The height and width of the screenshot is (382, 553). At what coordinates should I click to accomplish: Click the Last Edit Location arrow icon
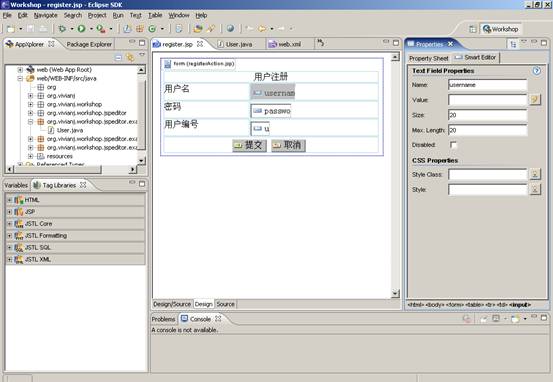[249, 29]
